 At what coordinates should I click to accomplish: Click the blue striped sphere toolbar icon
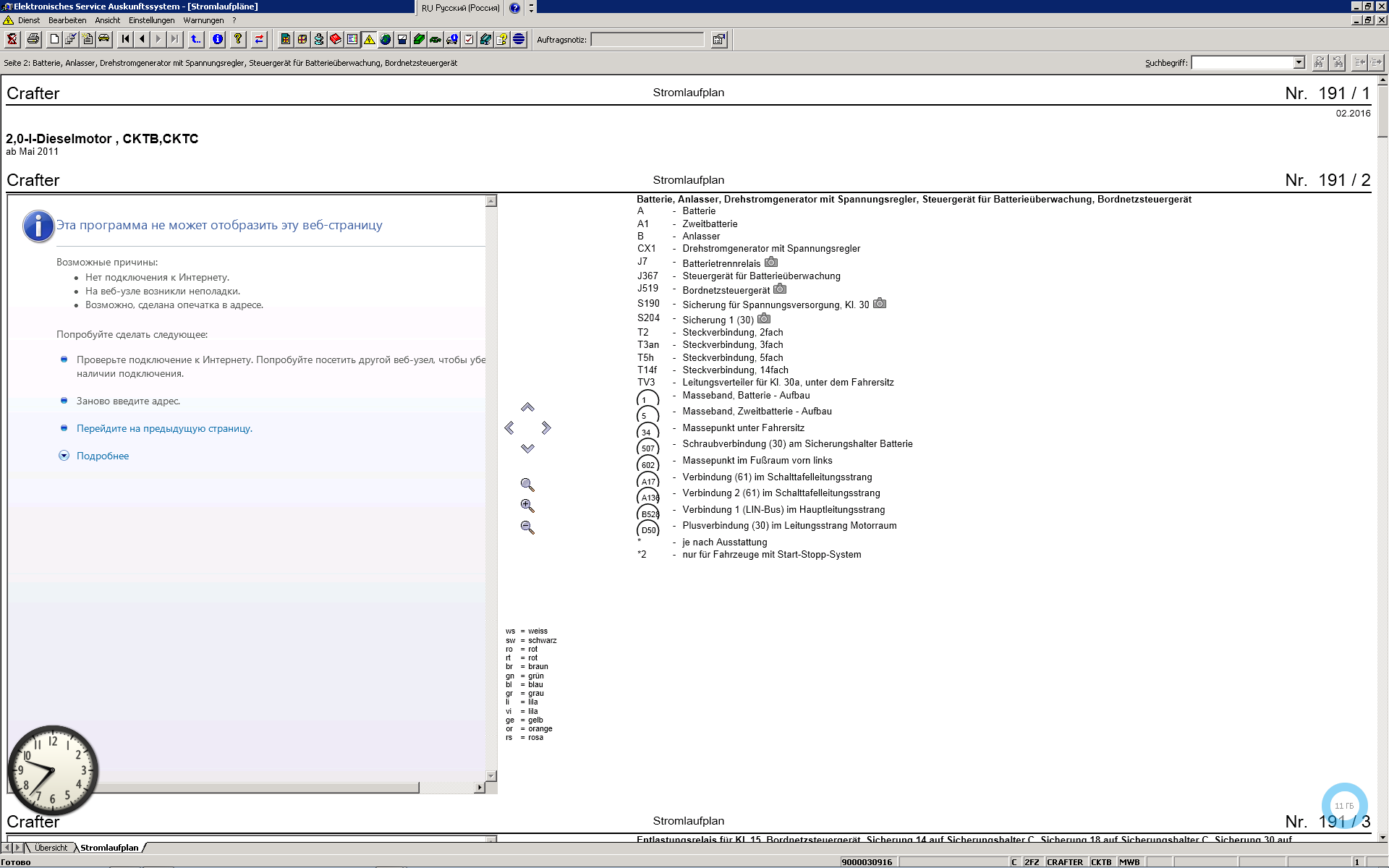click(519, 39)
